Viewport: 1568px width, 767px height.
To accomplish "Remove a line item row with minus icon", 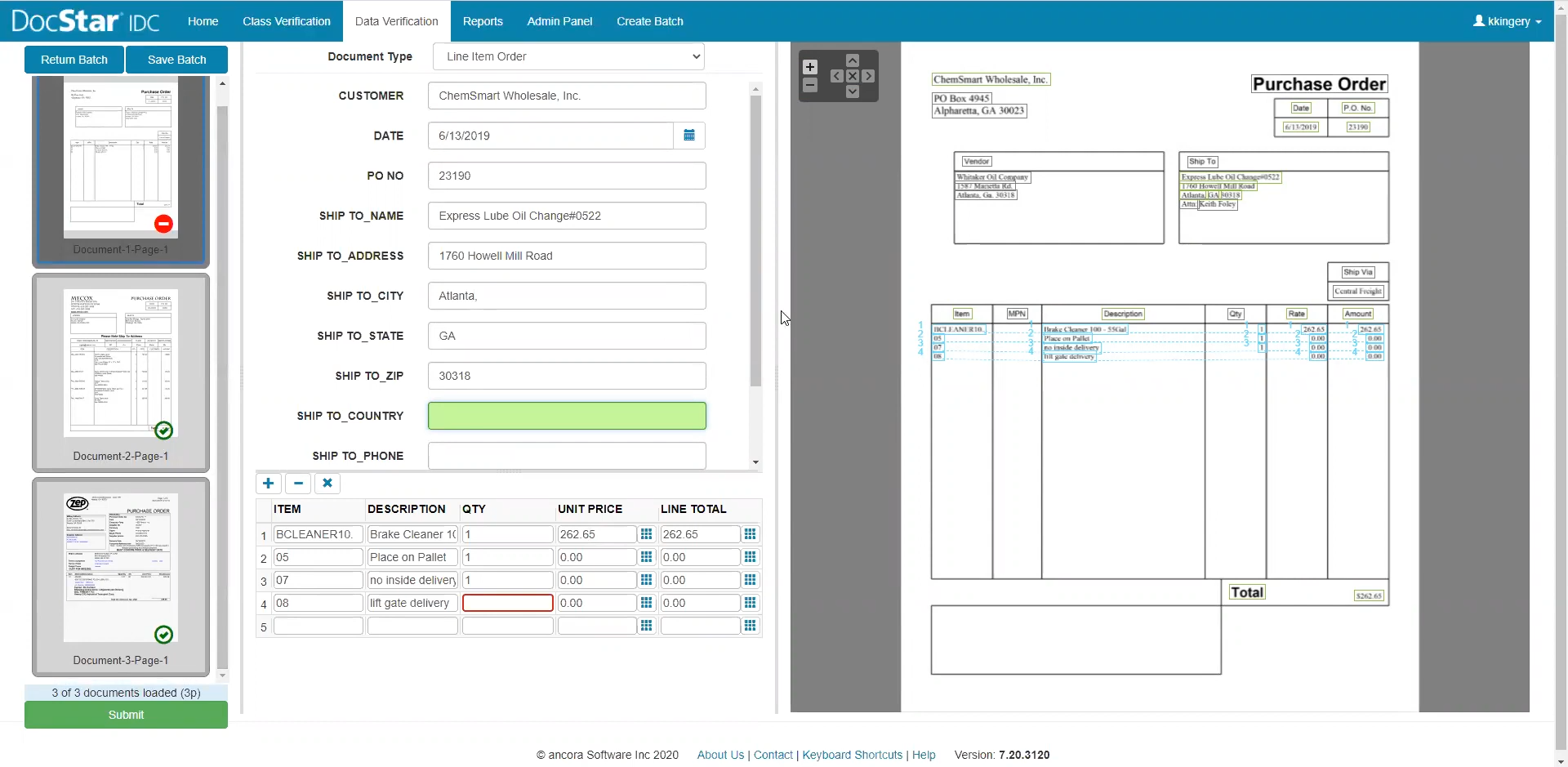I will point(298,483).
